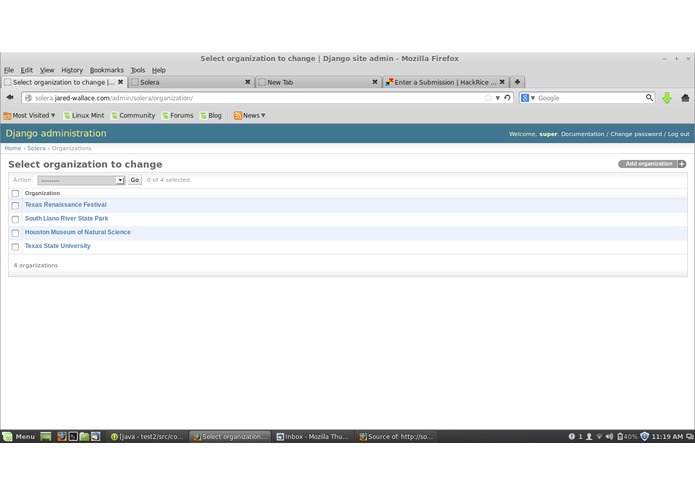
Task: Click the volume speaker icon in the system tray
Action: (x=609, y=436)
